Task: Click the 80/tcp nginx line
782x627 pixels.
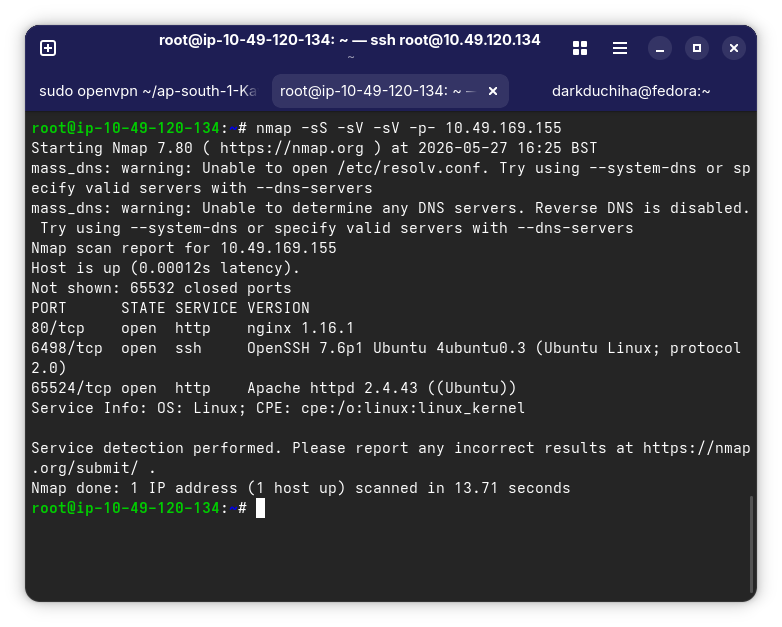Action: [x=193, y=328]
